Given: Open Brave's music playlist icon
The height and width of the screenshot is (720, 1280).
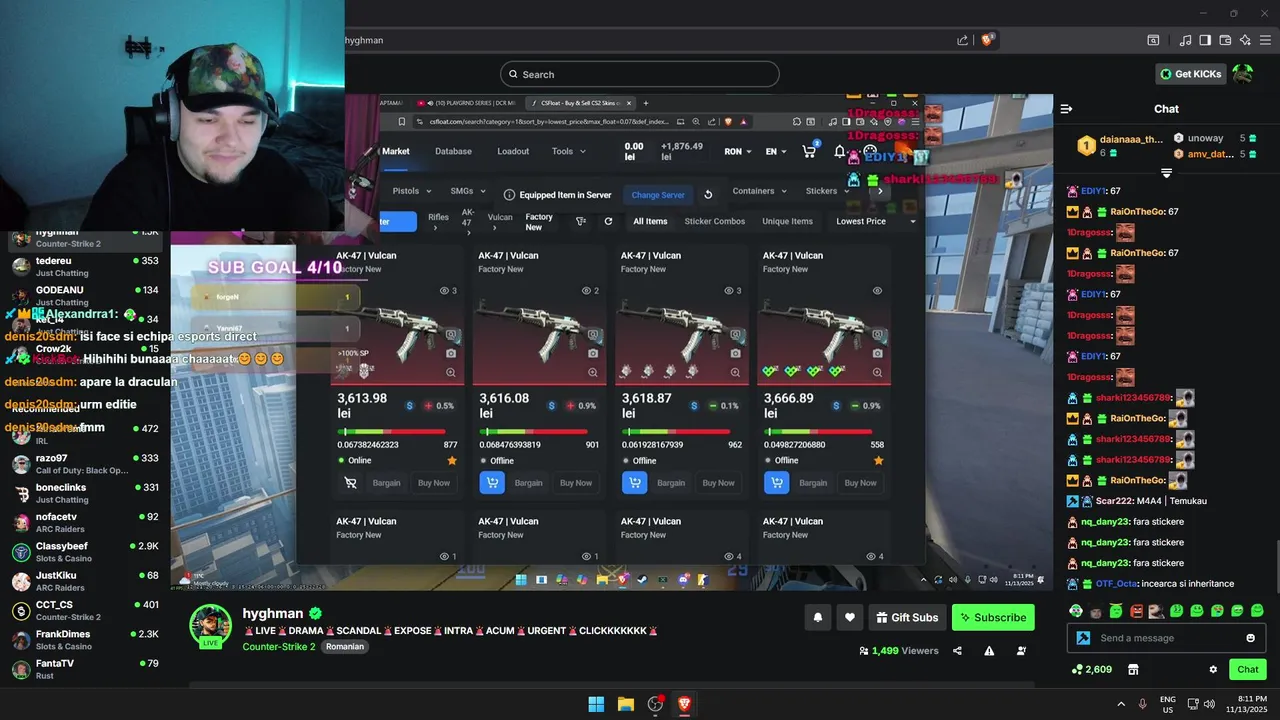Looking at the screenshot, I should [x=1186, y=40].
